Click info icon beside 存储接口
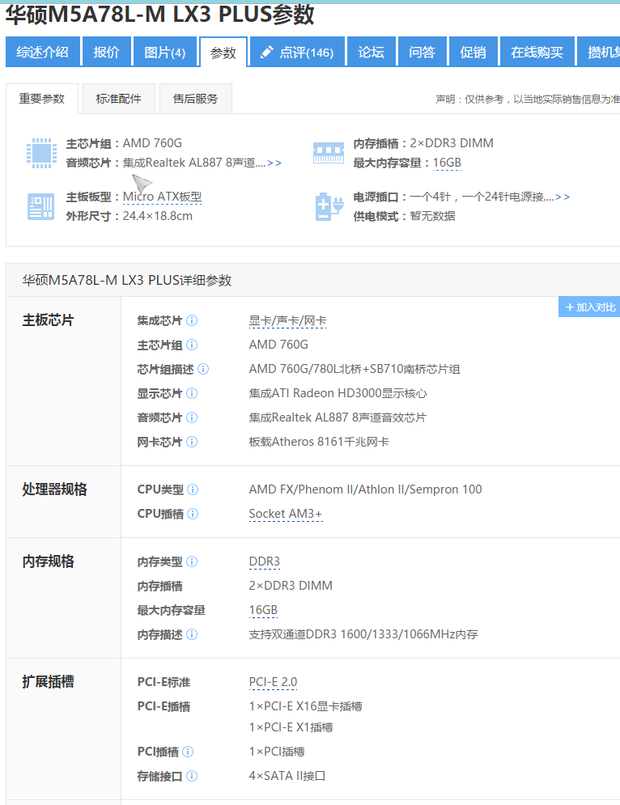 pos(192,776)
